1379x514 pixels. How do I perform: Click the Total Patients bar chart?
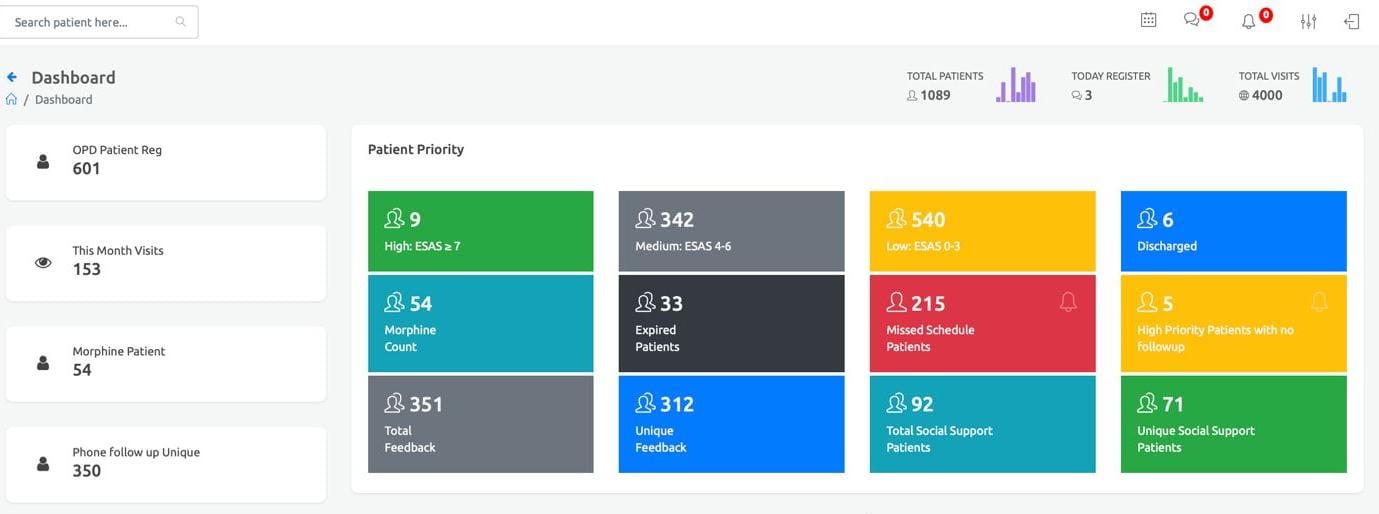pyautogui.click(x=1016, y=86)
